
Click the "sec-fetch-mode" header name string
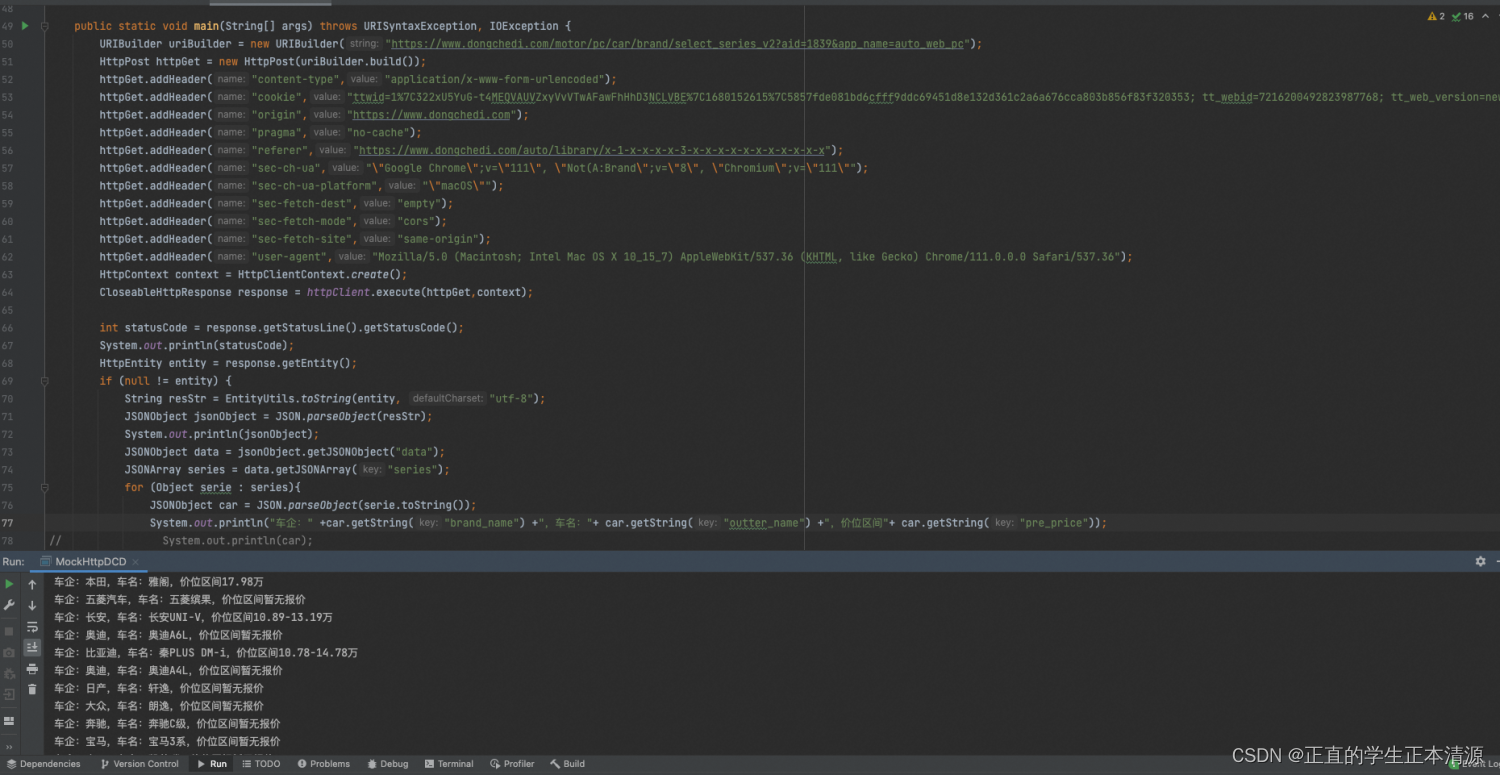pyautogui.click(x=301, y=221)
